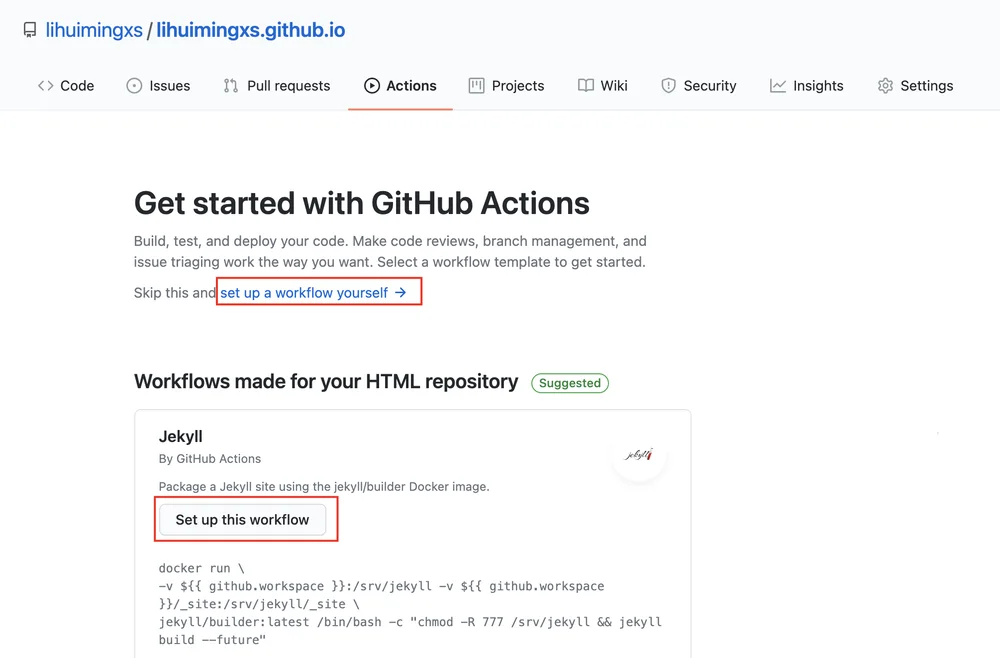The width and height of the screenshot is (1000, 658).
Task: Click the Settings gear icon
Action: [885, 85]
